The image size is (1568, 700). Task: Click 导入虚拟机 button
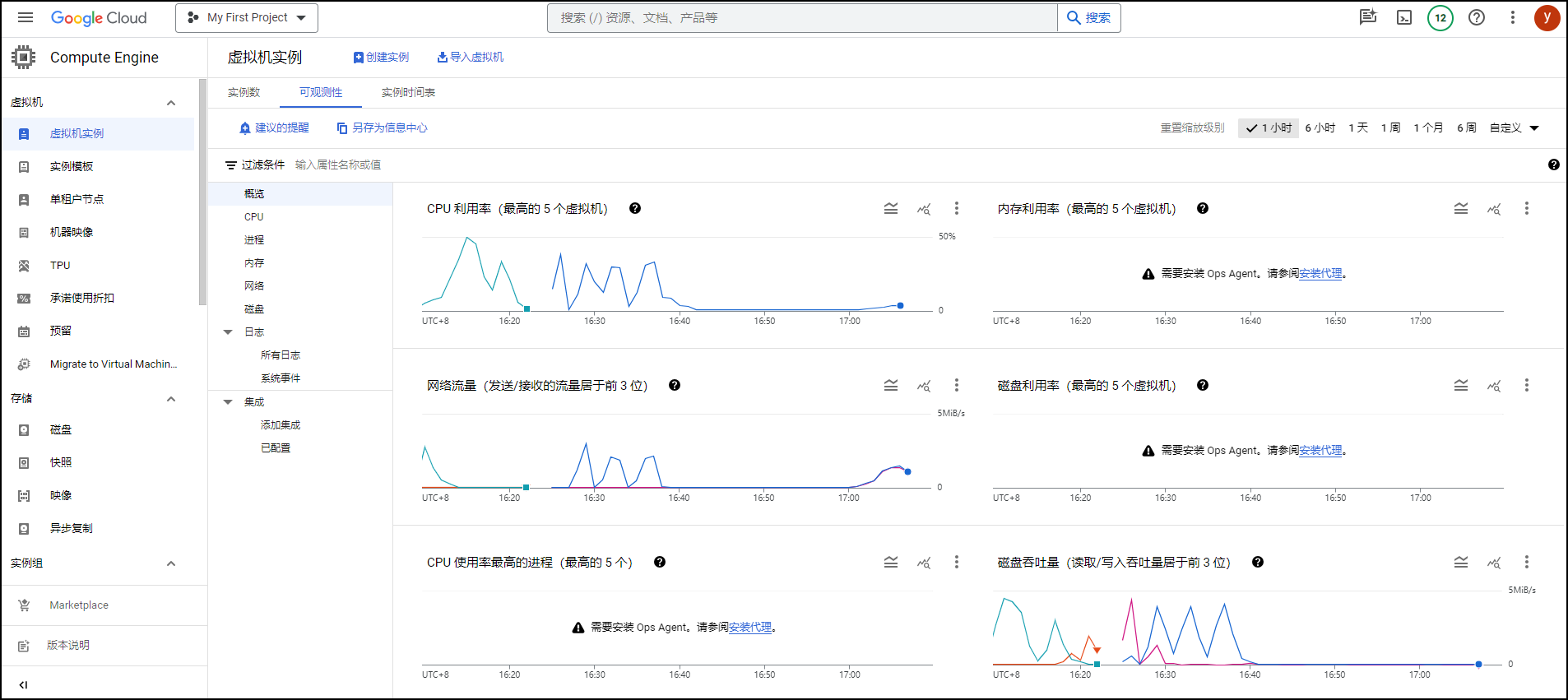[471, 57]
